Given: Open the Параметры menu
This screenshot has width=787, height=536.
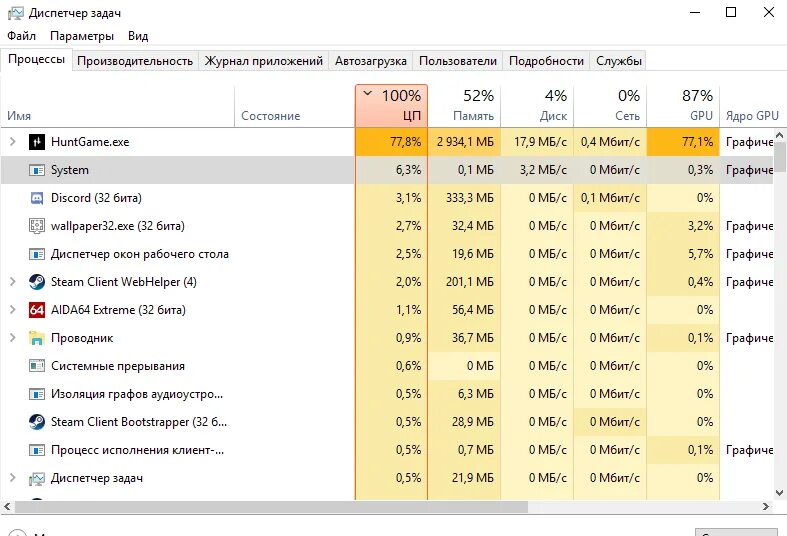Looking at the screenshot, I should click(82, 36).
